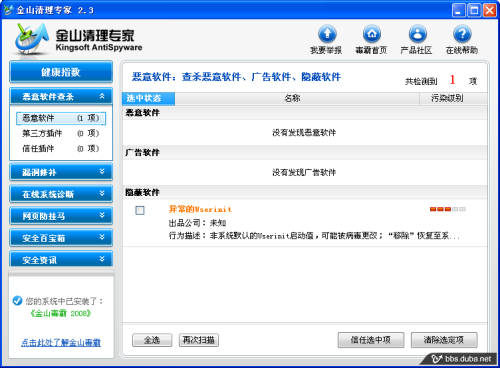Click the green 《金山毒霸 2008》 text
Viewport: 500px width, 368px height.
pos(61,313)
